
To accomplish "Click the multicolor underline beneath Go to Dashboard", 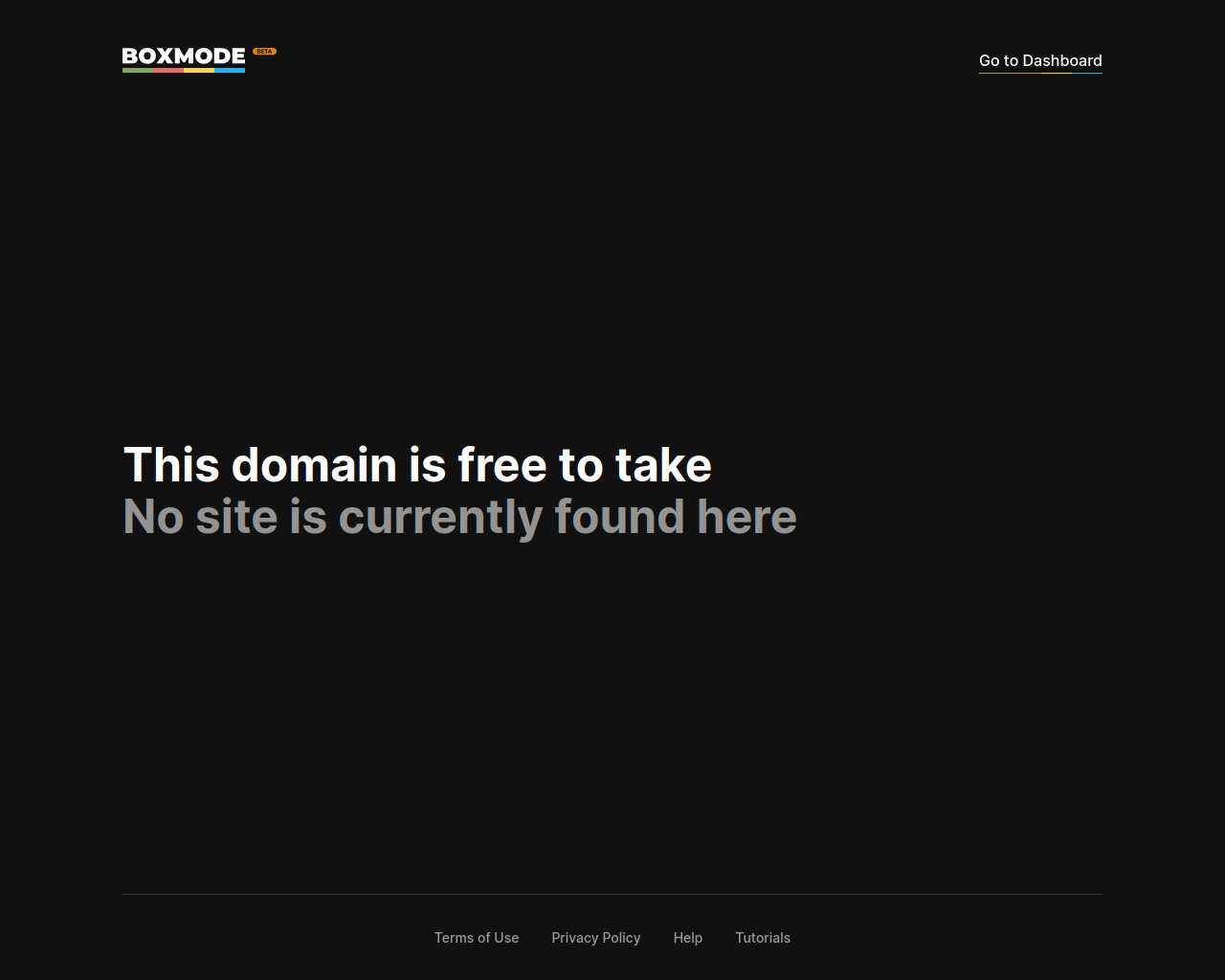I will 1040,73.
